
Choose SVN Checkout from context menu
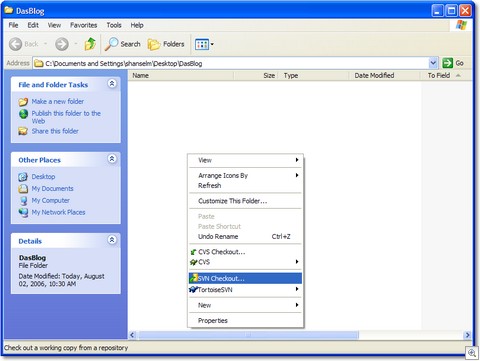point(245,278)
